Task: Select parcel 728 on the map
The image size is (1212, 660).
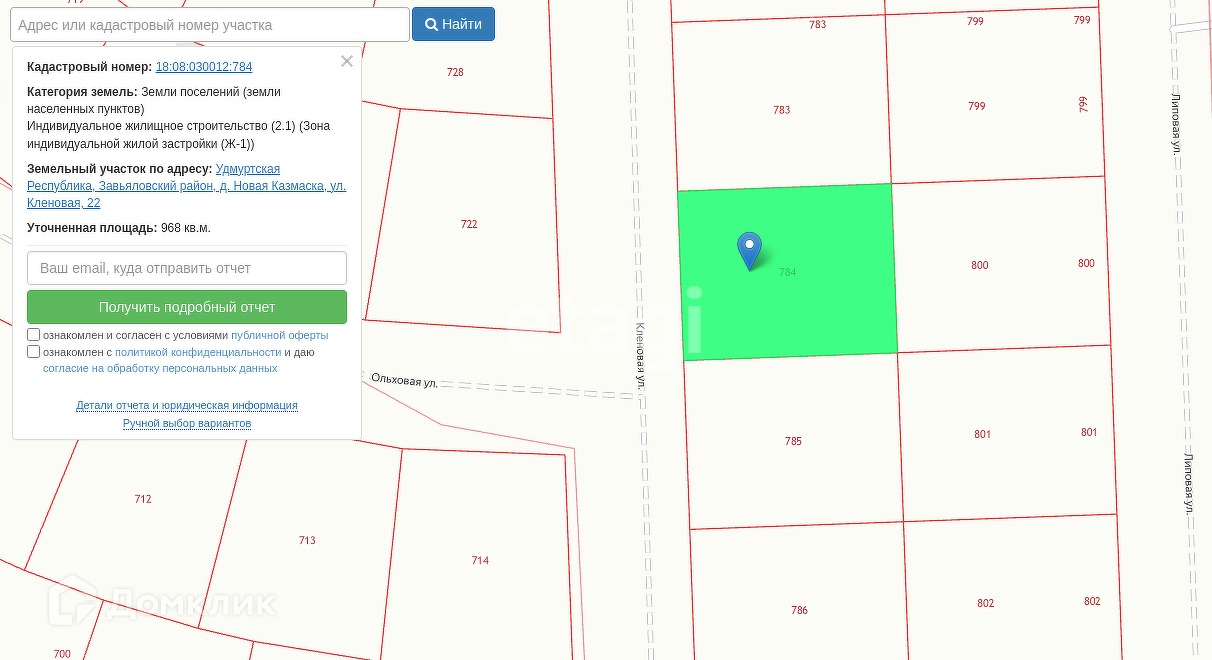Action: [455, 72]
